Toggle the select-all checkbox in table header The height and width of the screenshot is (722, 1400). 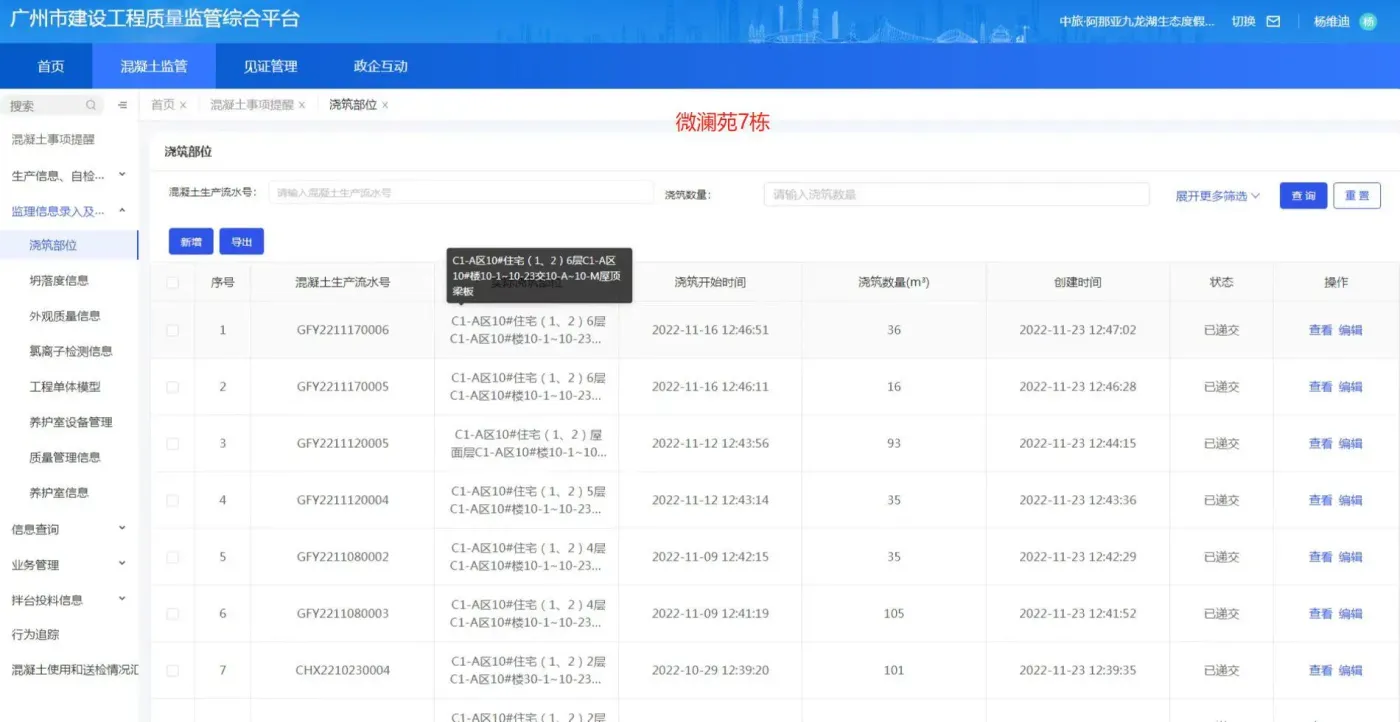[173, 283]
